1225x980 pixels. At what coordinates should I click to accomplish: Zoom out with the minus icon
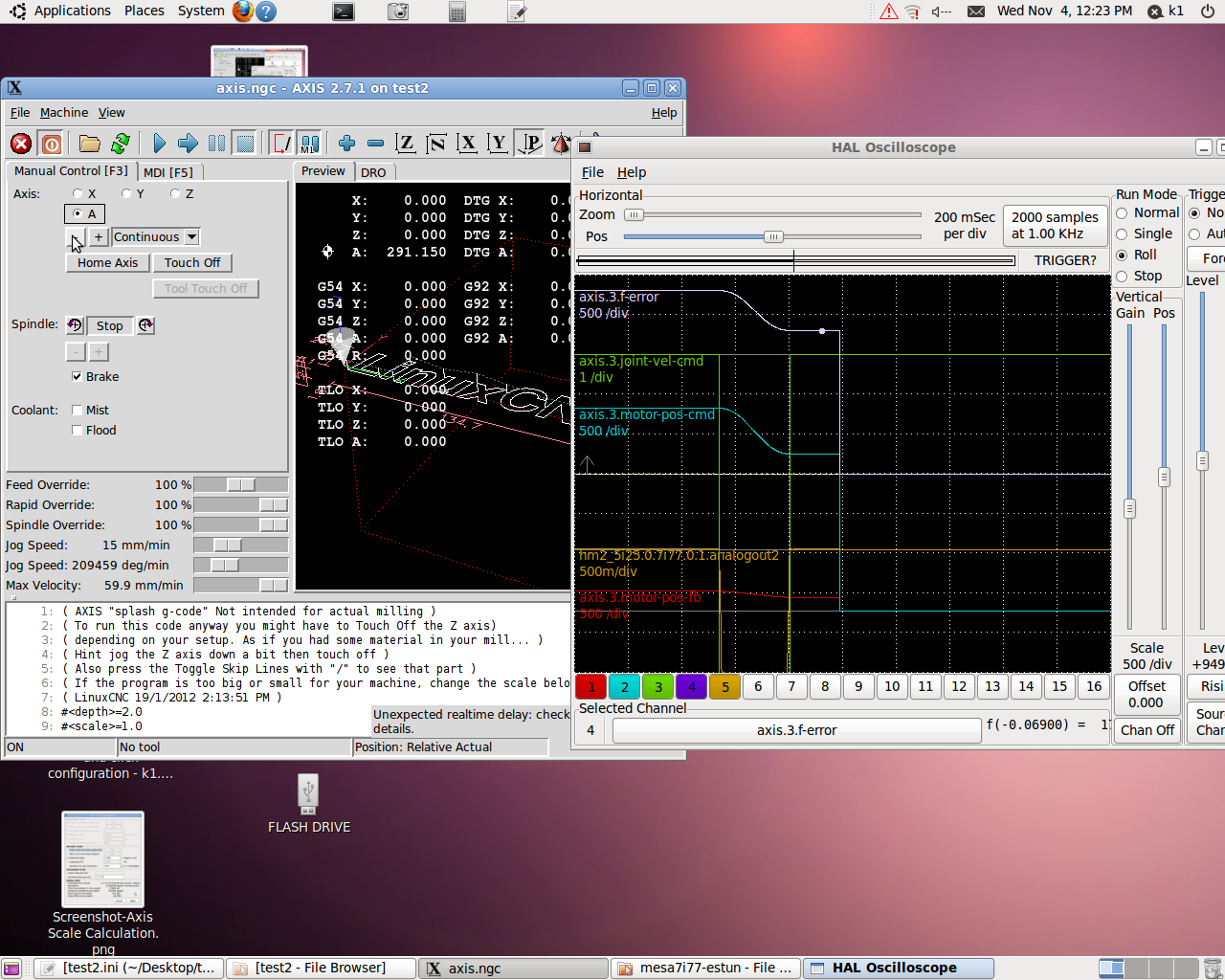point(375,144)
